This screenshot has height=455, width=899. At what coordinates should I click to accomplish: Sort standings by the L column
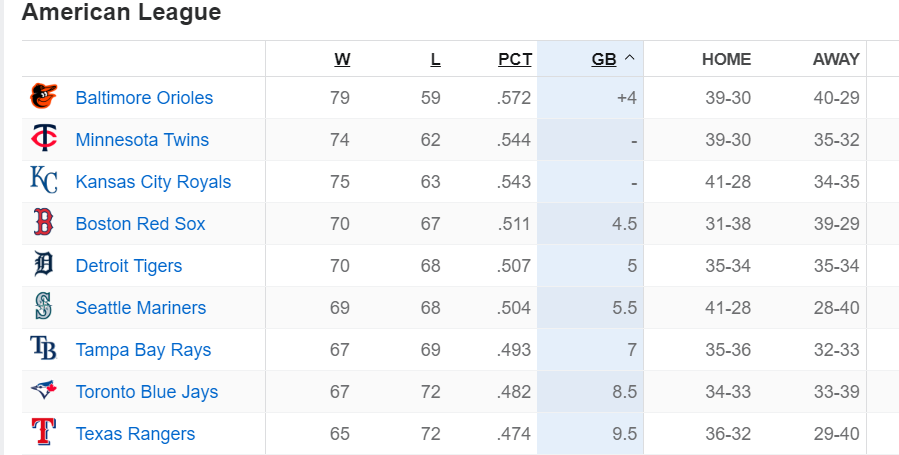click(x=435, y=59)
